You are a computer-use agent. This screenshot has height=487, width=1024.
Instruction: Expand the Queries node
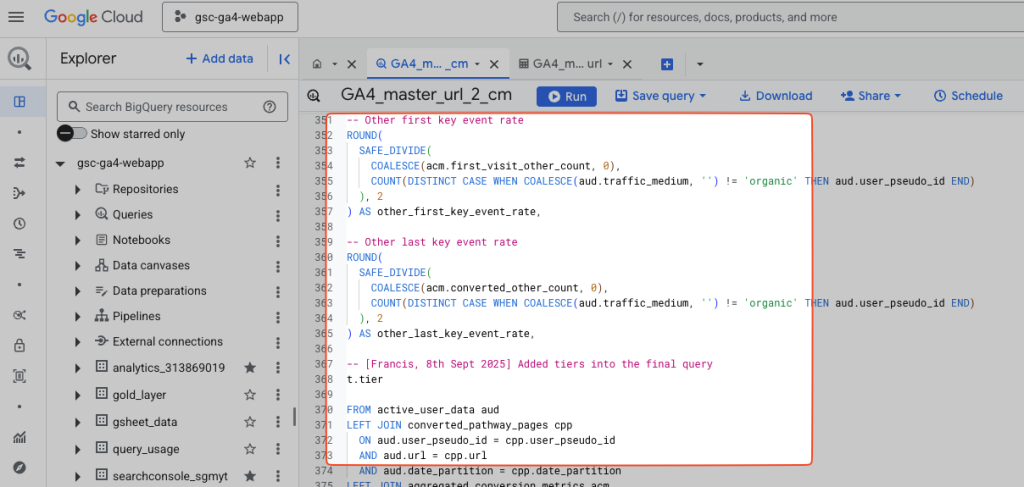[x=78, y=215]
